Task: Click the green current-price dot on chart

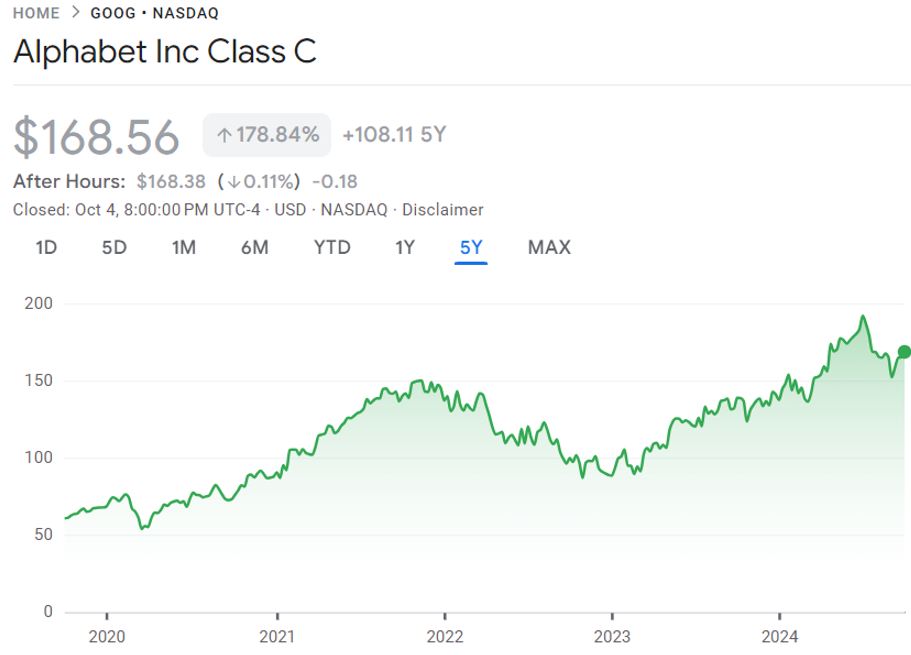Action: (904, 351)
